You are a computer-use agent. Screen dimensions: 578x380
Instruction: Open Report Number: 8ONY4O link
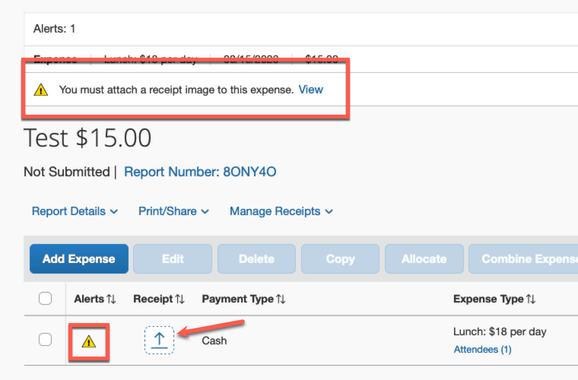(200, 172)
